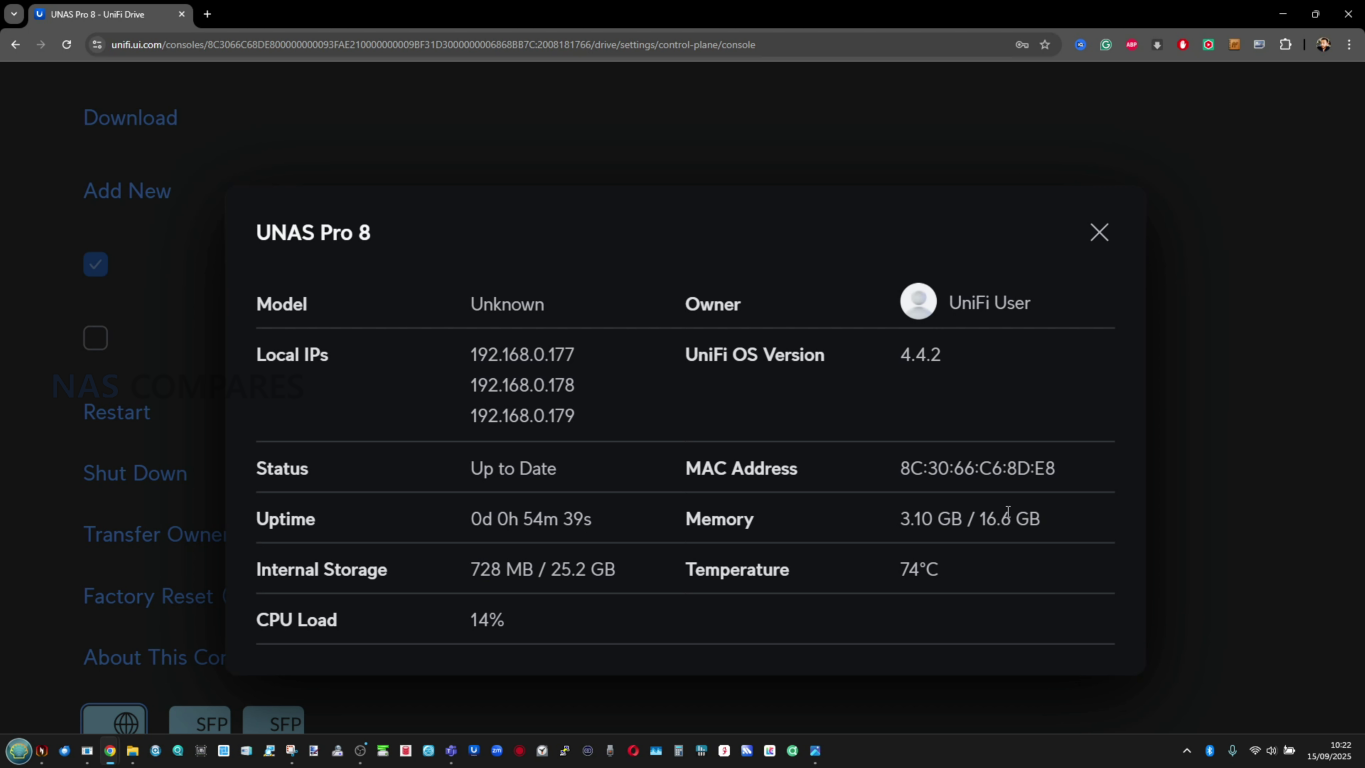Screen dimensions: 1365x768
Task: Open the Windows Start button
Action: tap(19, 751)
